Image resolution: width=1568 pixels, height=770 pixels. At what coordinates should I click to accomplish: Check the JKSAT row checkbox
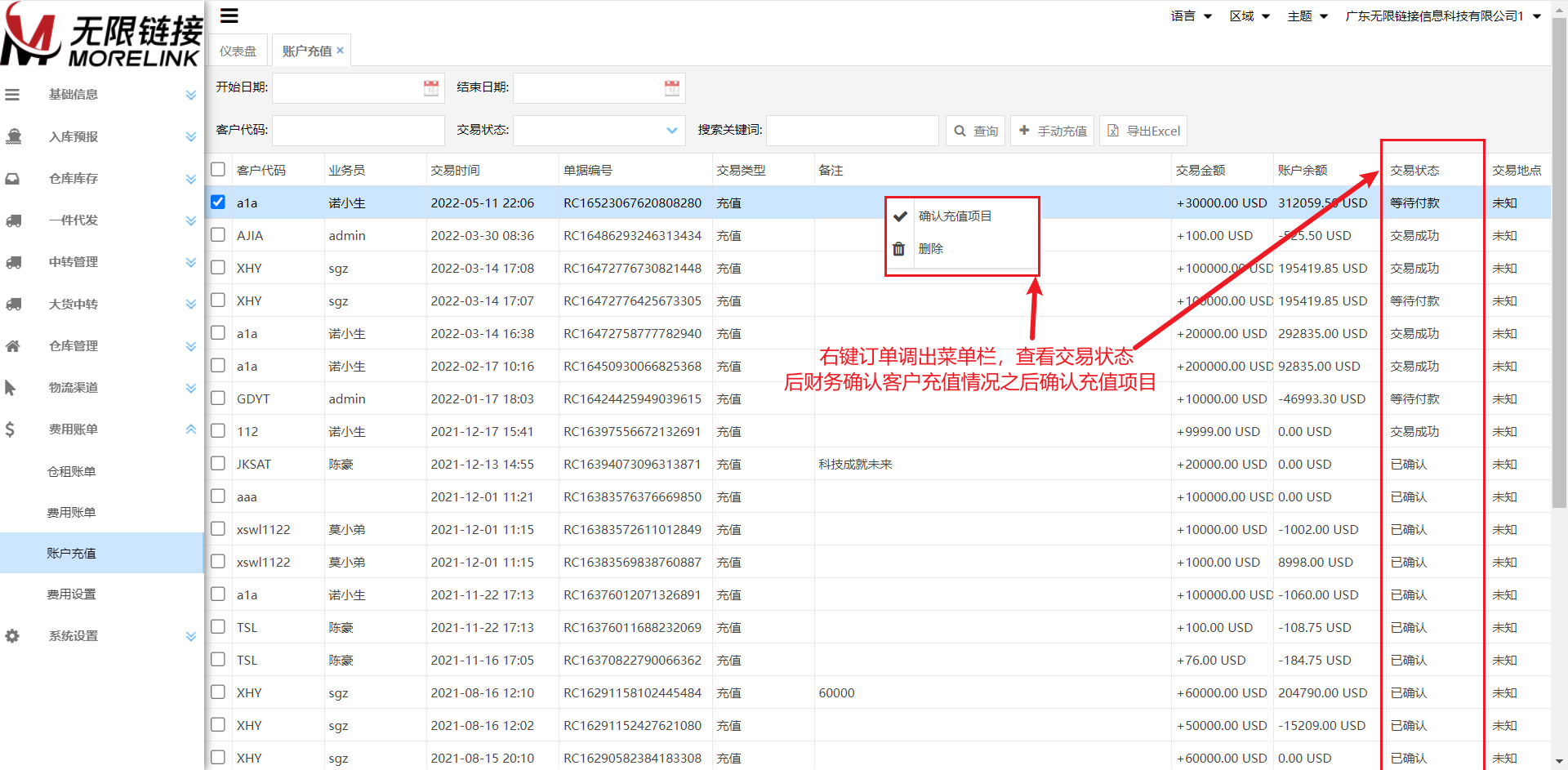click(218, 463)
